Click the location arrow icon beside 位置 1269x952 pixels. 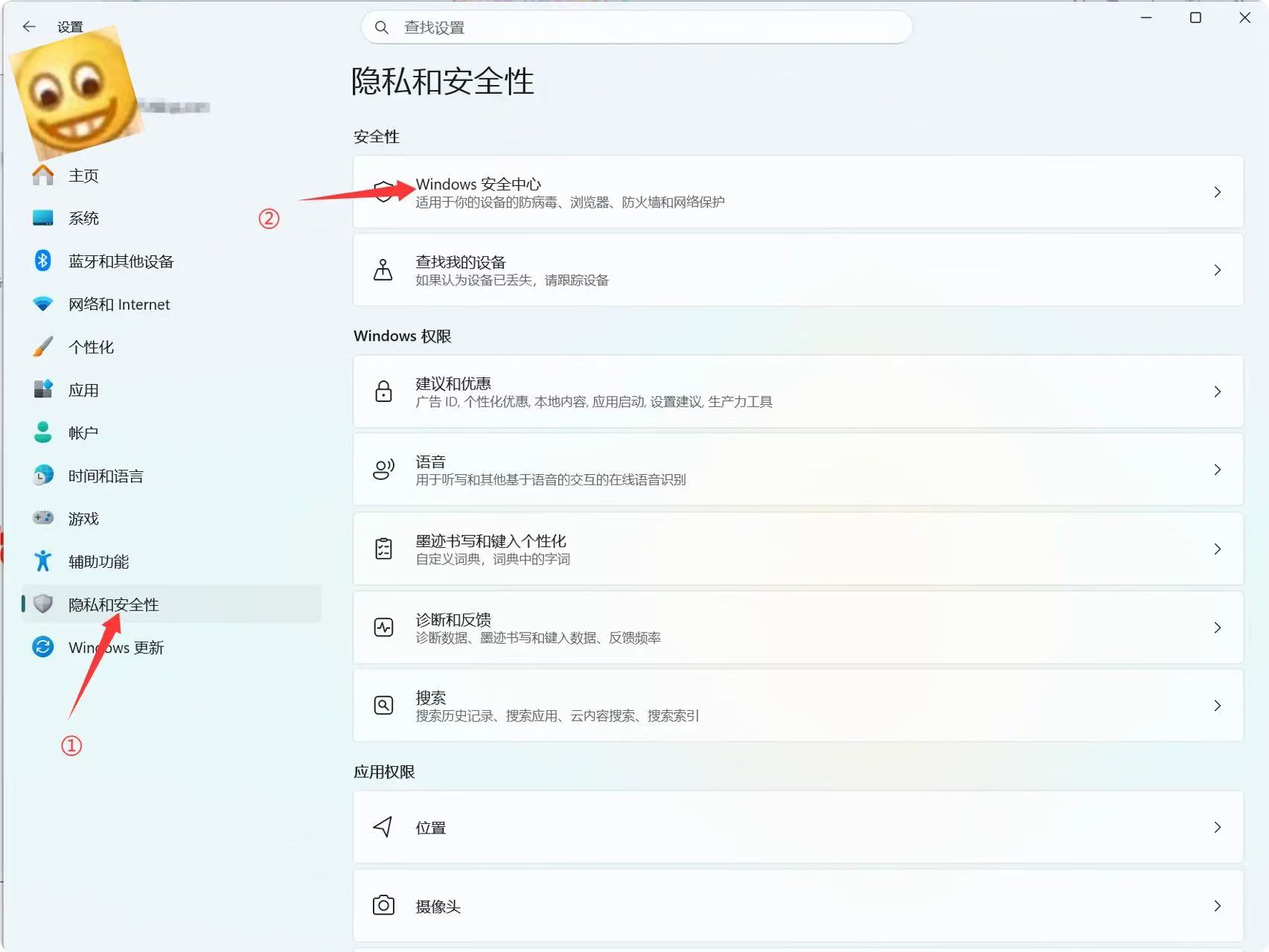point(383,827)
